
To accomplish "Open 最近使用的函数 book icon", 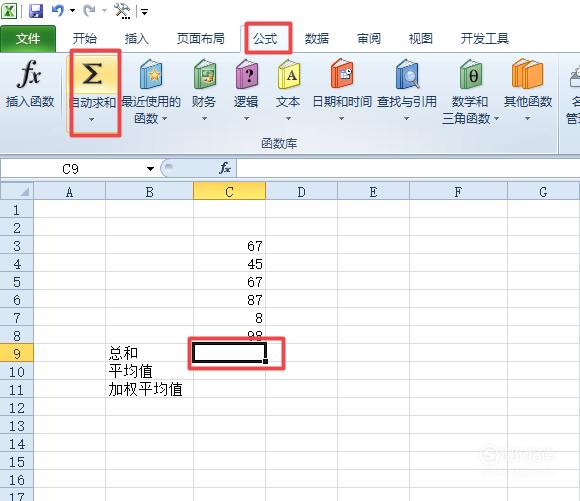I will [151, 74].
